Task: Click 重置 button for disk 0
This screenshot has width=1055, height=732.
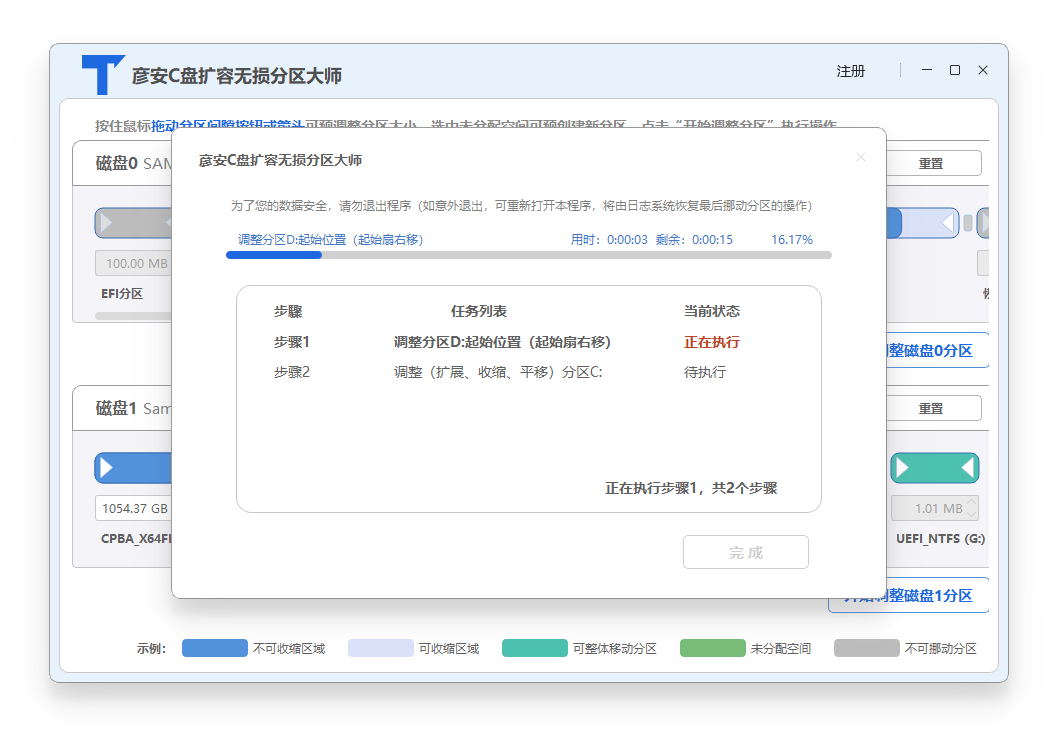Action: (x=933, y=163)
